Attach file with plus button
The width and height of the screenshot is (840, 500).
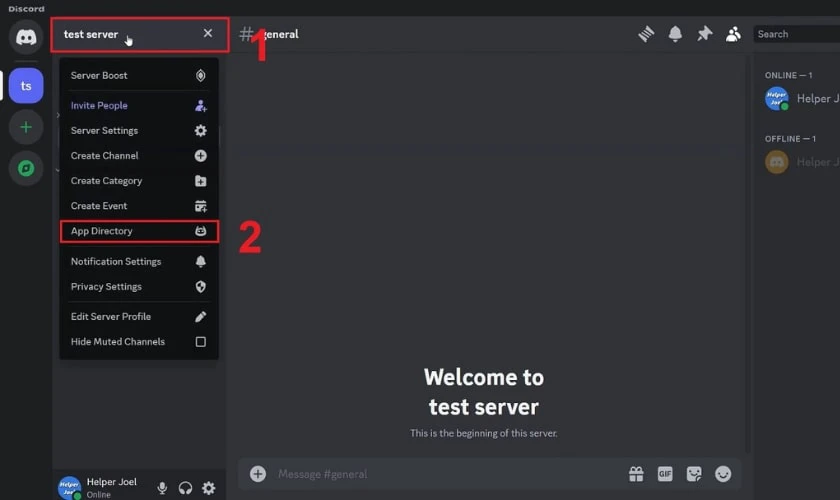[258, 474]
